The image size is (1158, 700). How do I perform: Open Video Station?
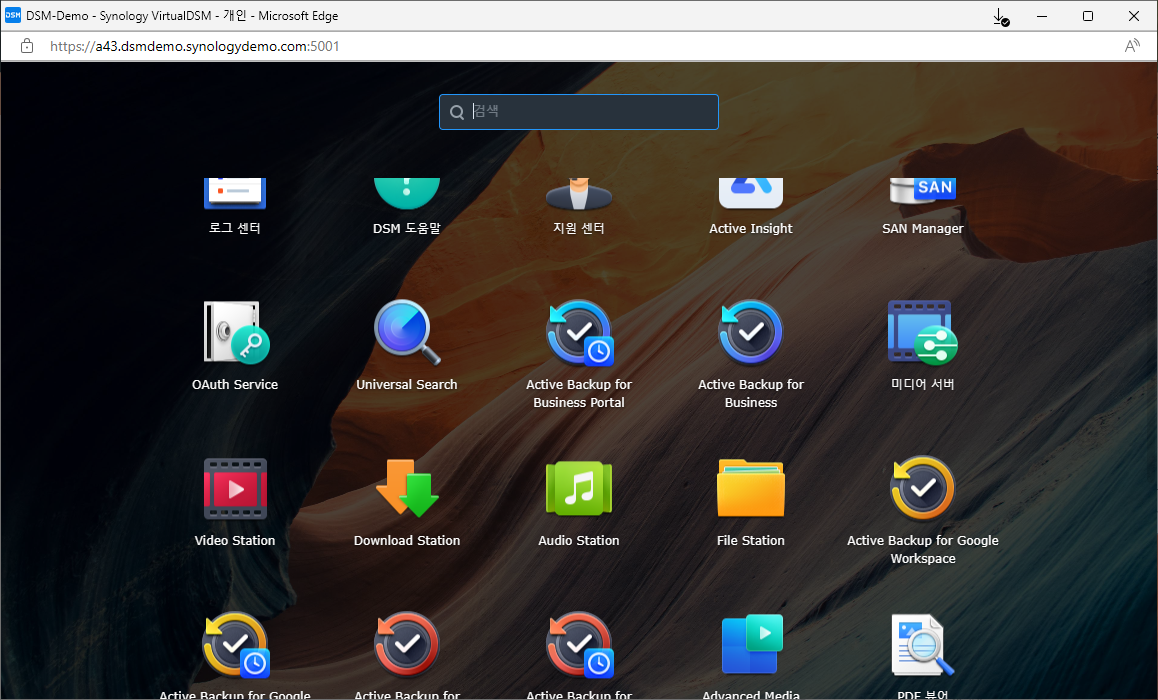pos(235,489)
